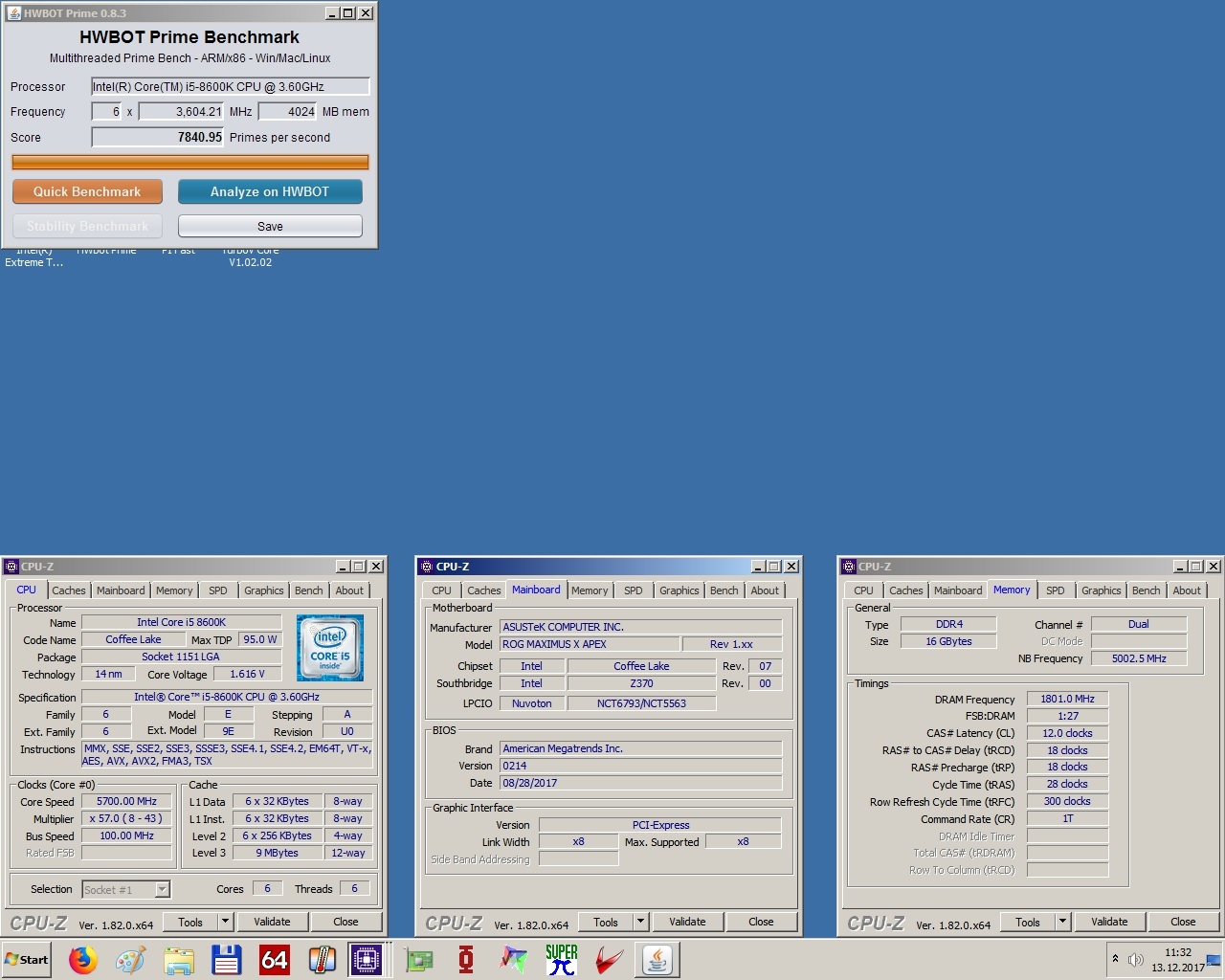Open Bench tab in left CPU-Z window
The width and height of the screenshot is (1225, 980).
tap(309, 590)
